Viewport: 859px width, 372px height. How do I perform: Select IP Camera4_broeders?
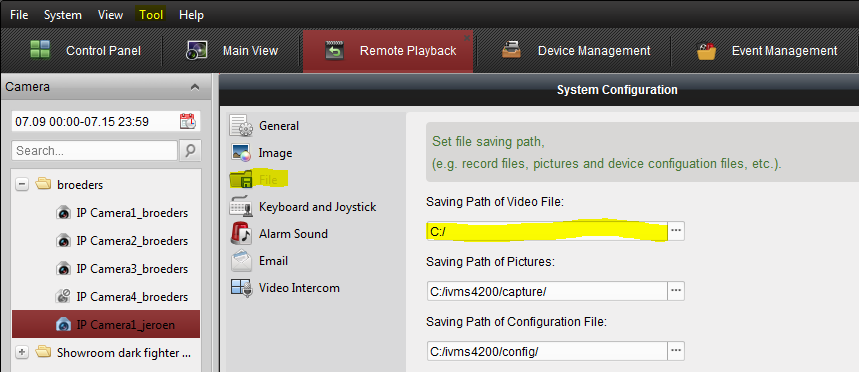coord(132,296)
